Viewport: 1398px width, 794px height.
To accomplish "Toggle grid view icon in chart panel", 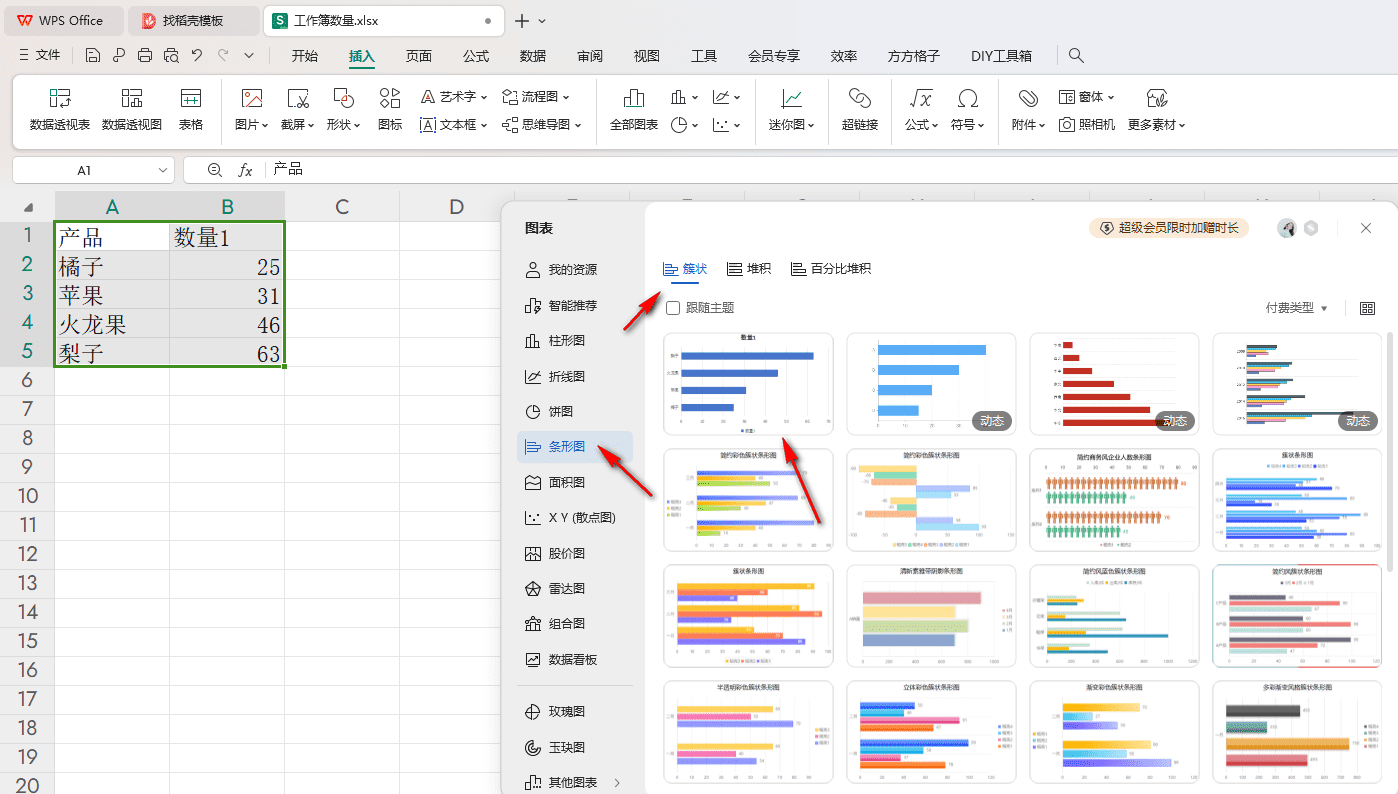I will (1367, 308).
